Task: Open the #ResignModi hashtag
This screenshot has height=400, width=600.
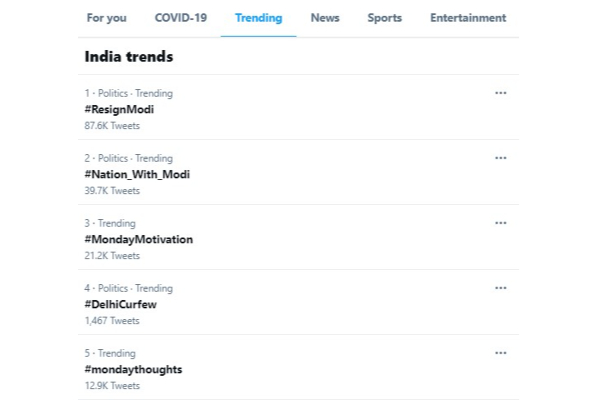Action: coord(119,109)
